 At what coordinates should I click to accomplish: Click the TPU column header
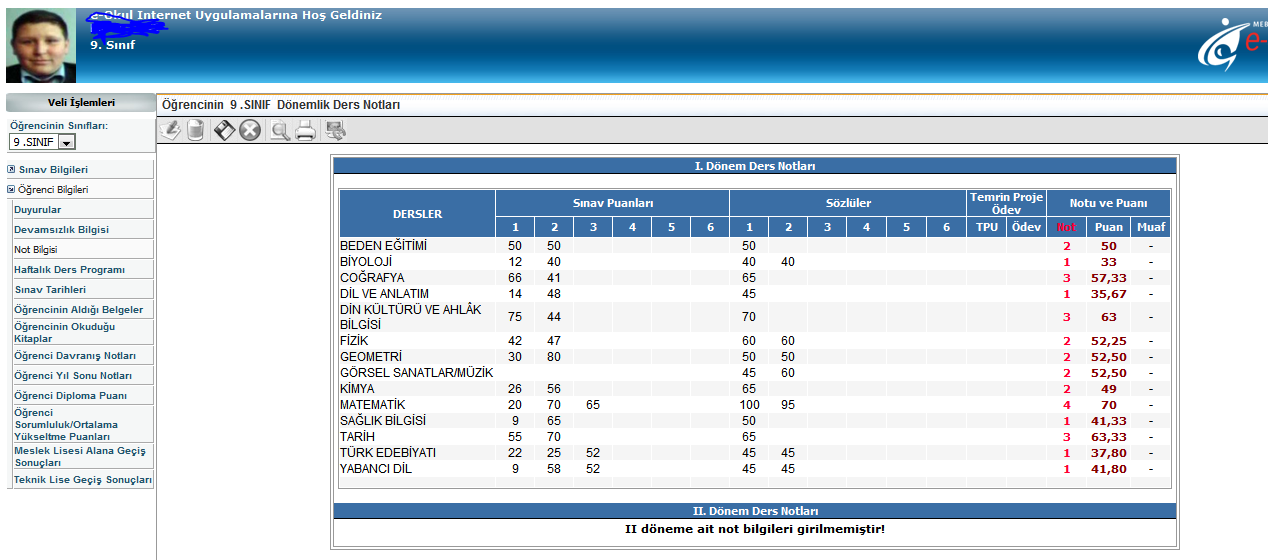(x=986, y=227)
